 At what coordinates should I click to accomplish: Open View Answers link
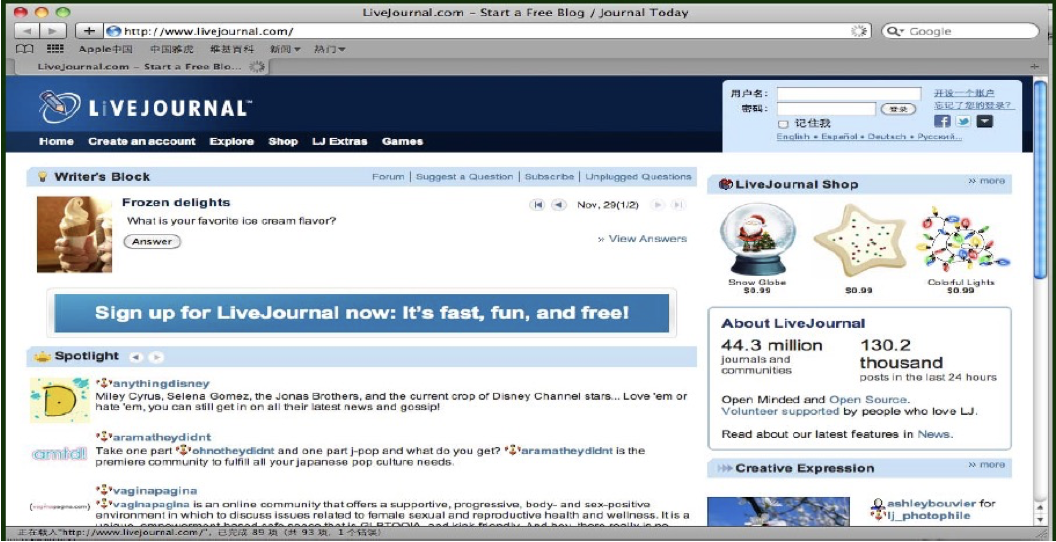[642, 238]
